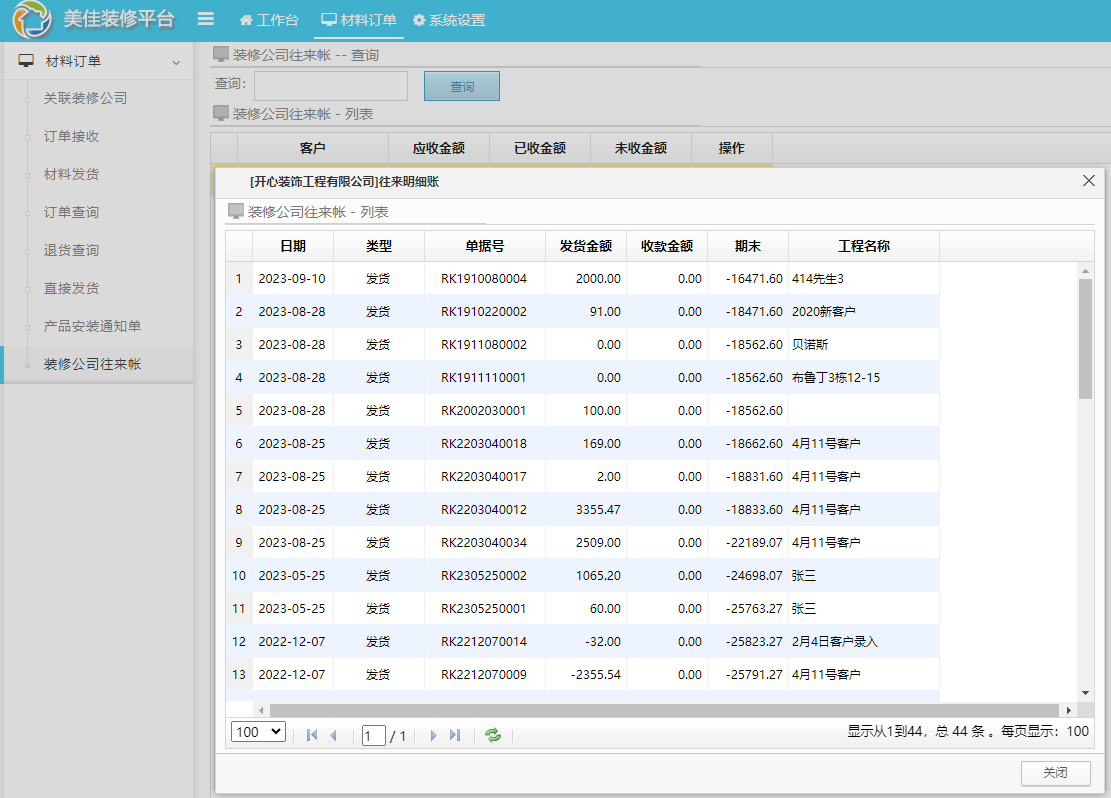Click the page number input box
Image resolution: width=1111 pixels, height=798 pixels.
tap(373, 736)
